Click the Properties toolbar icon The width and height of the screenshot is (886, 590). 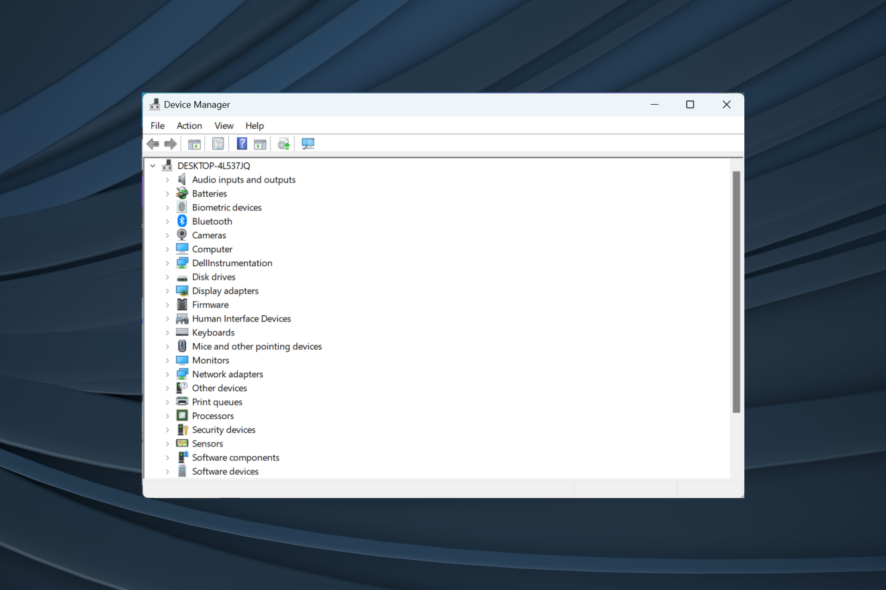[218, 144]
